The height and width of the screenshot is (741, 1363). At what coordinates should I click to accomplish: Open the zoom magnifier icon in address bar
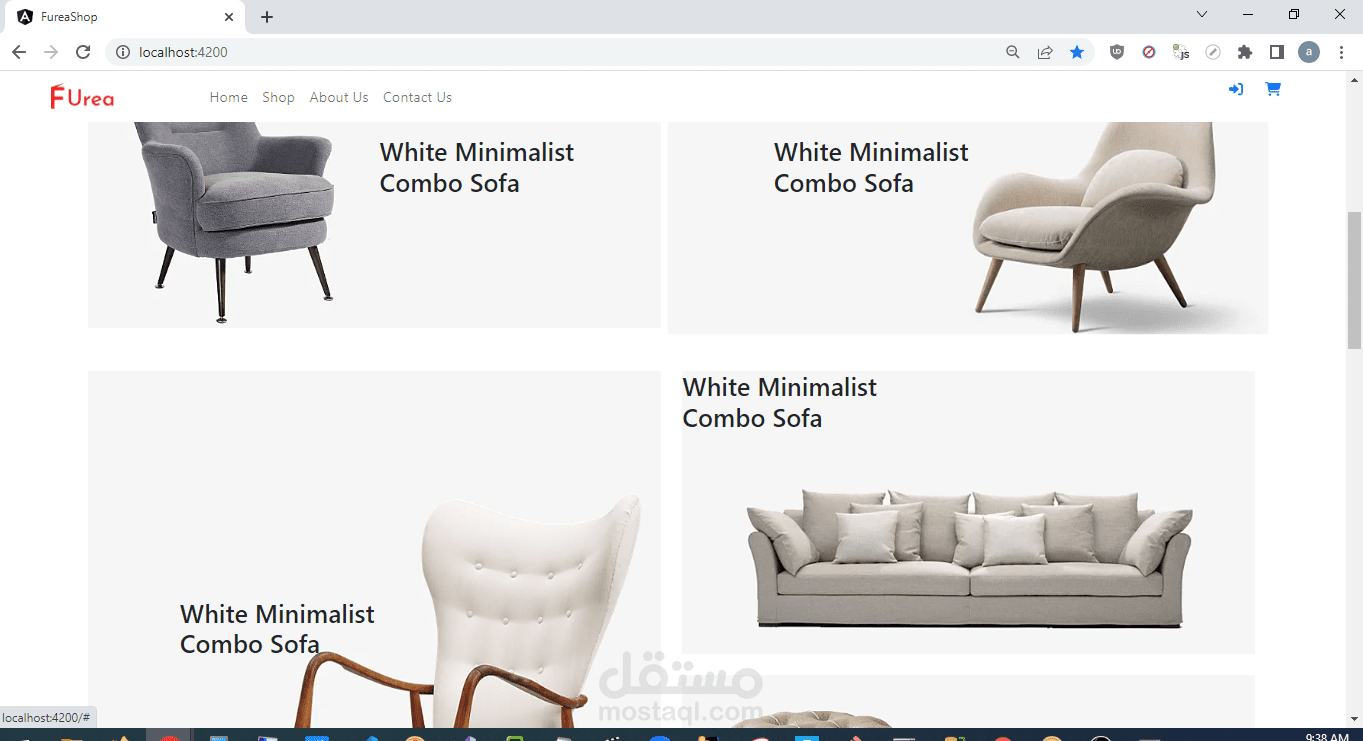tap(1013, 52)
